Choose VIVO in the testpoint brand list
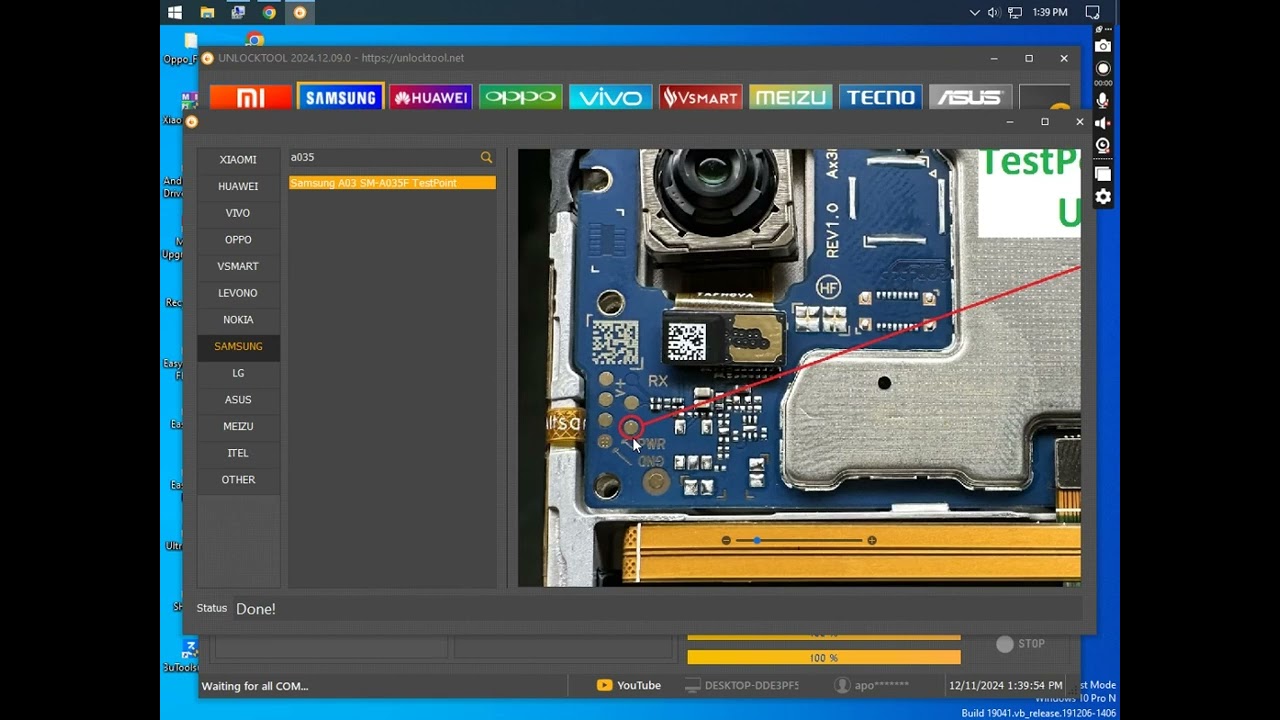1280x720 pixels. pos(238,213)
